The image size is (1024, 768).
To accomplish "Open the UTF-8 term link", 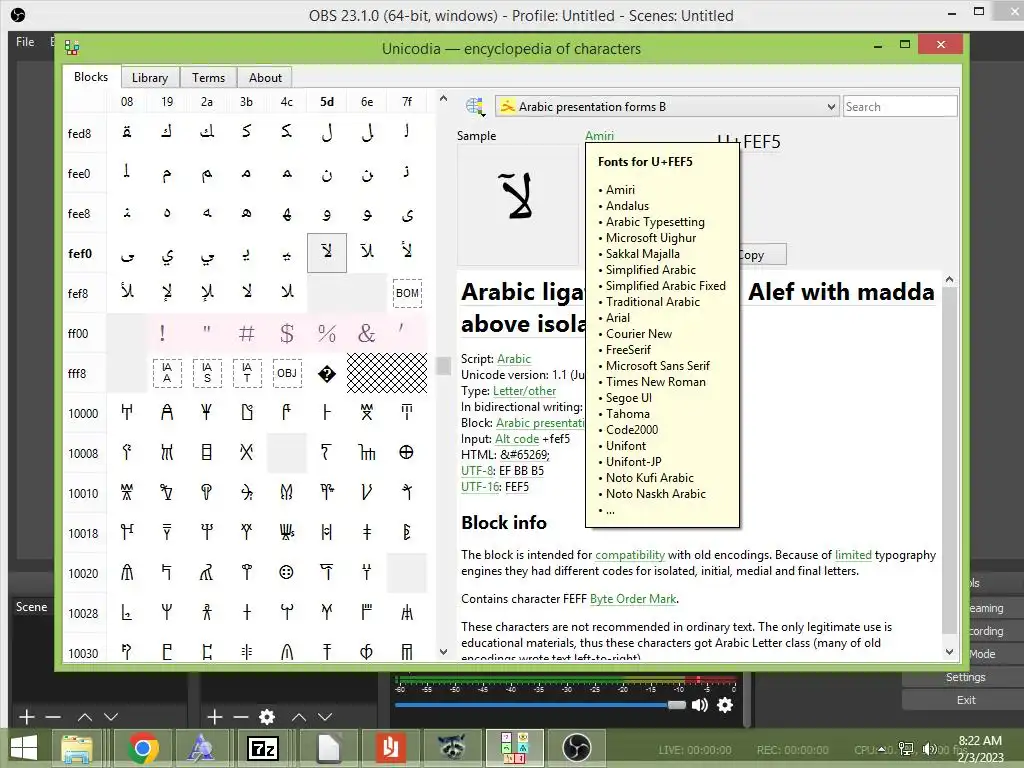I will point(477,471).
